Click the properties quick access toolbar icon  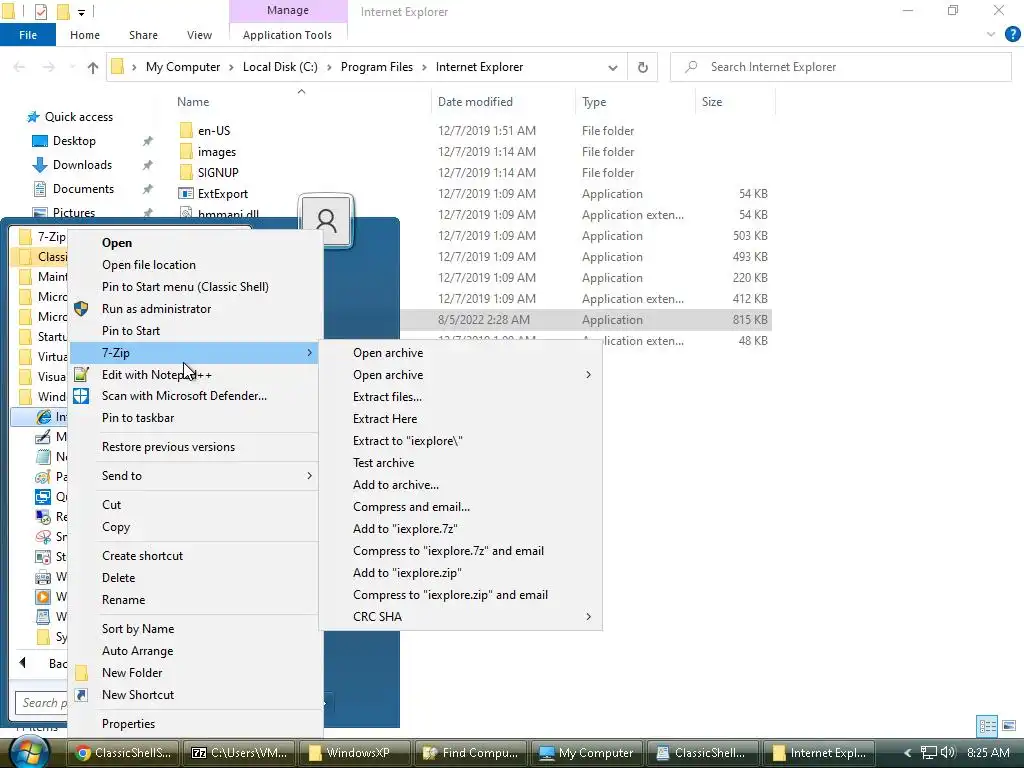click(x=40, y=12)
